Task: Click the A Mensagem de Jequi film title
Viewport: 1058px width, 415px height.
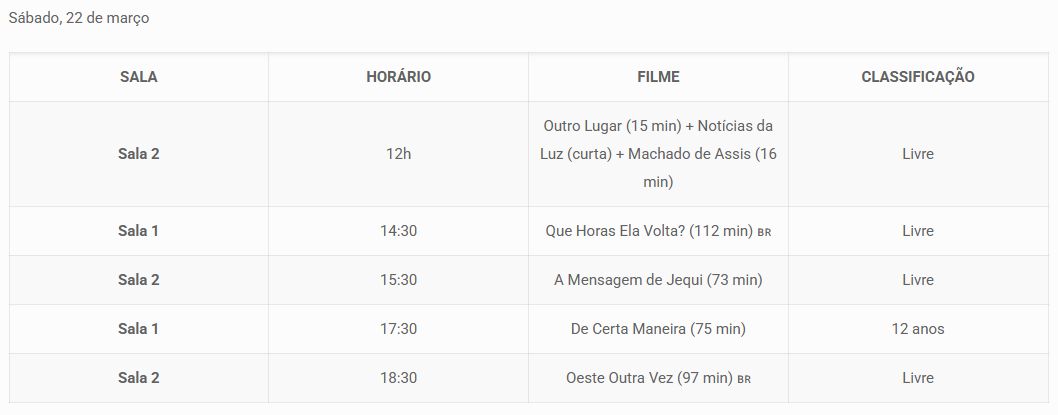Action: 658,280
